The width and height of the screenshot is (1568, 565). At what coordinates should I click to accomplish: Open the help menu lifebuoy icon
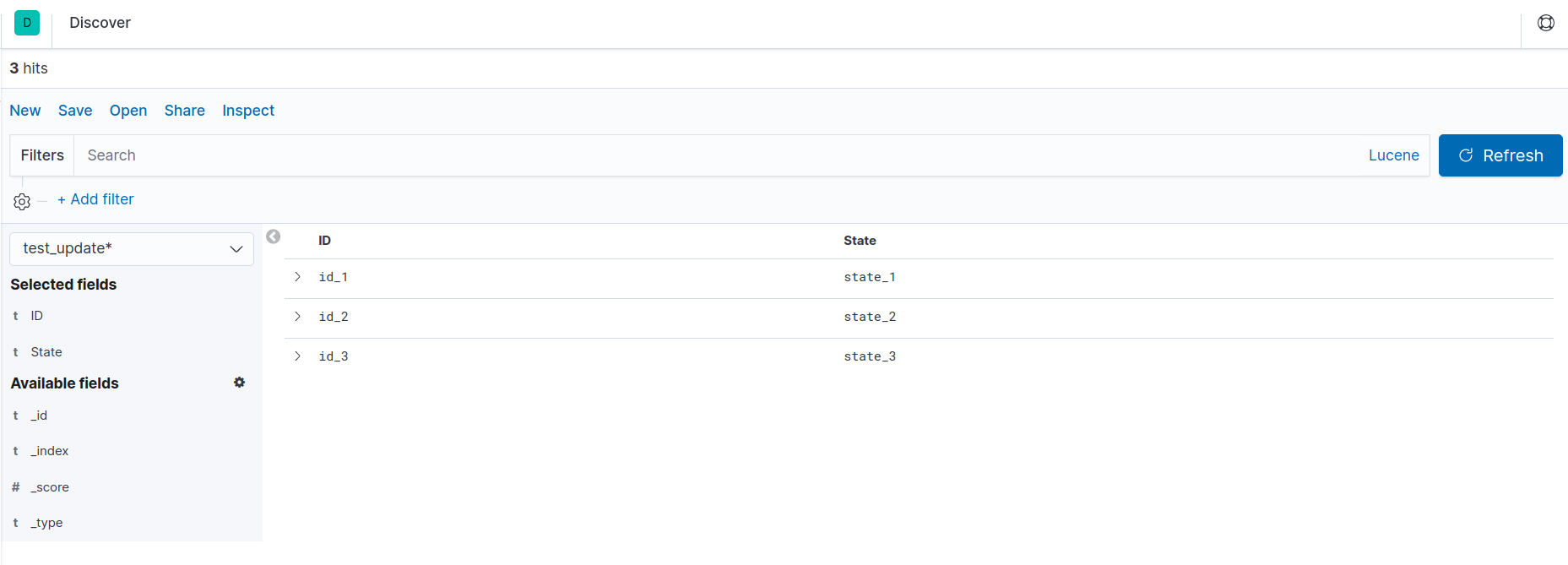[x=1545, y=23]
